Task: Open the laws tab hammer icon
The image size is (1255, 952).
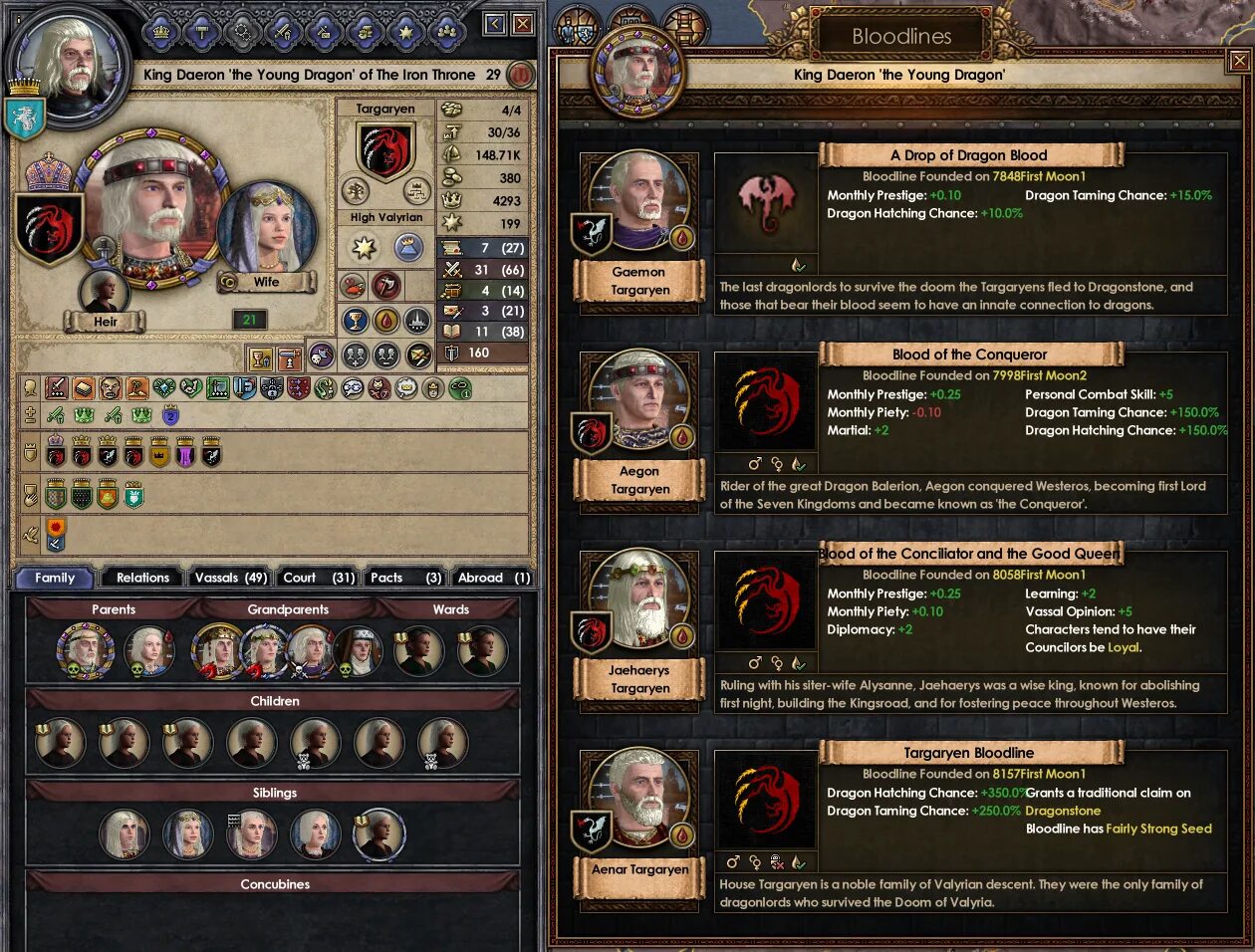Action: 202,32
